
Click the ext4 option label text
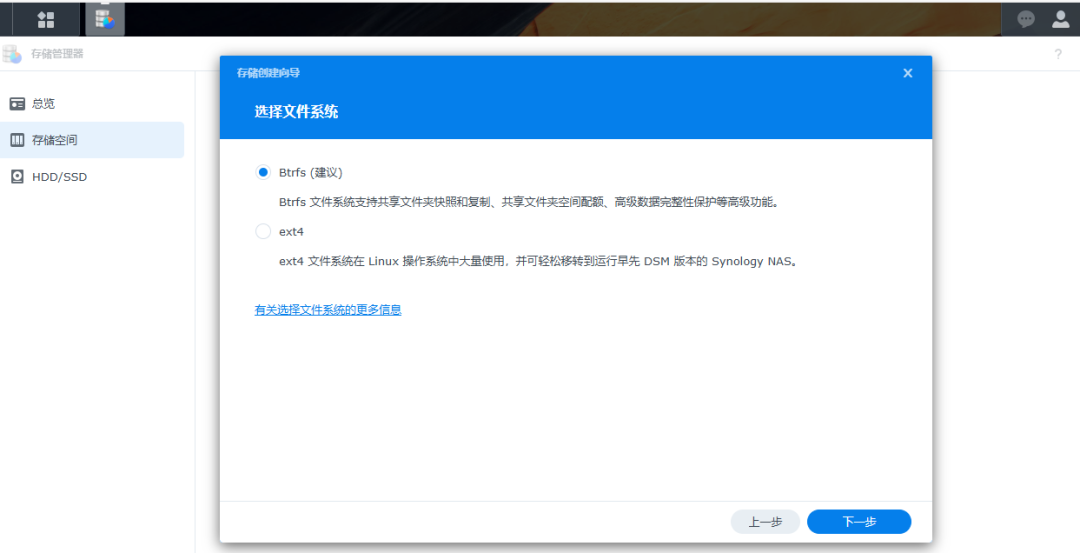point(291,231)
